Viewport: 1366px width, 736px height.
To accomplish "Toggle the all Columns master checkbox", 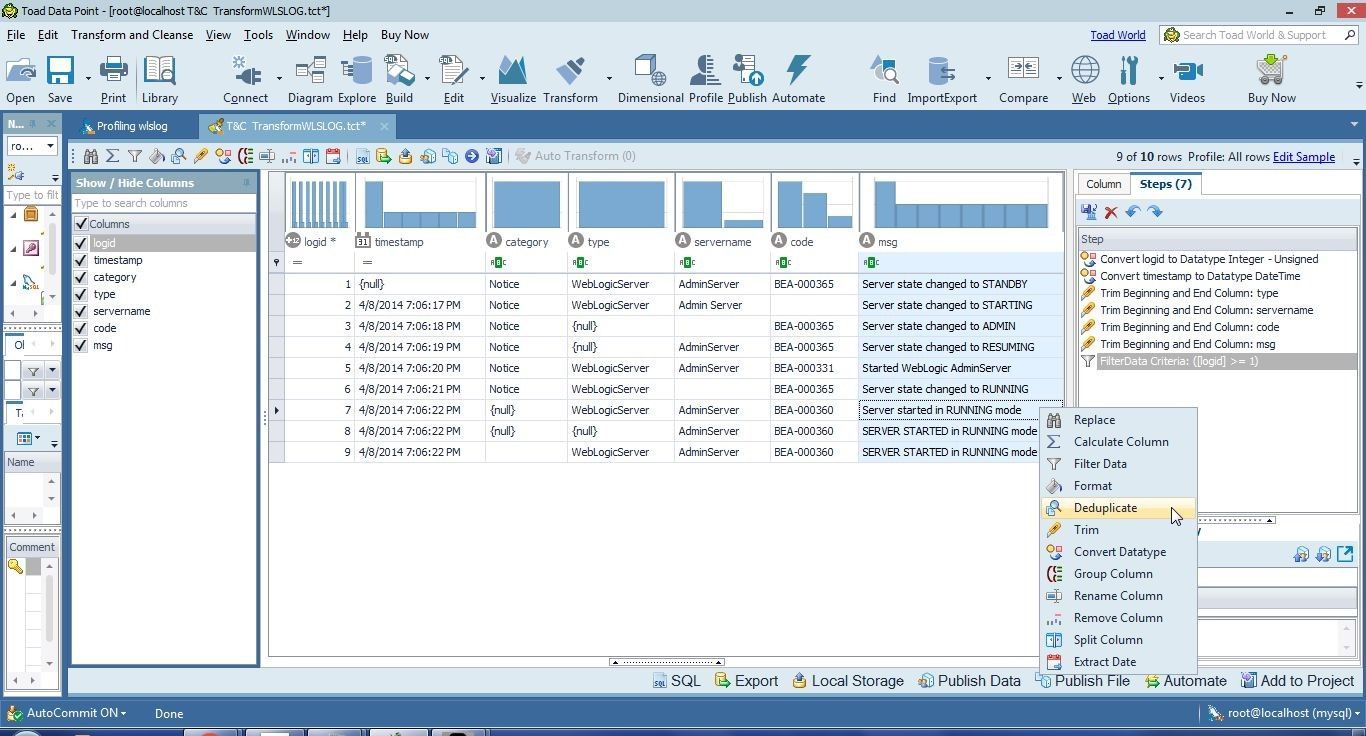I will pos(81,224).
